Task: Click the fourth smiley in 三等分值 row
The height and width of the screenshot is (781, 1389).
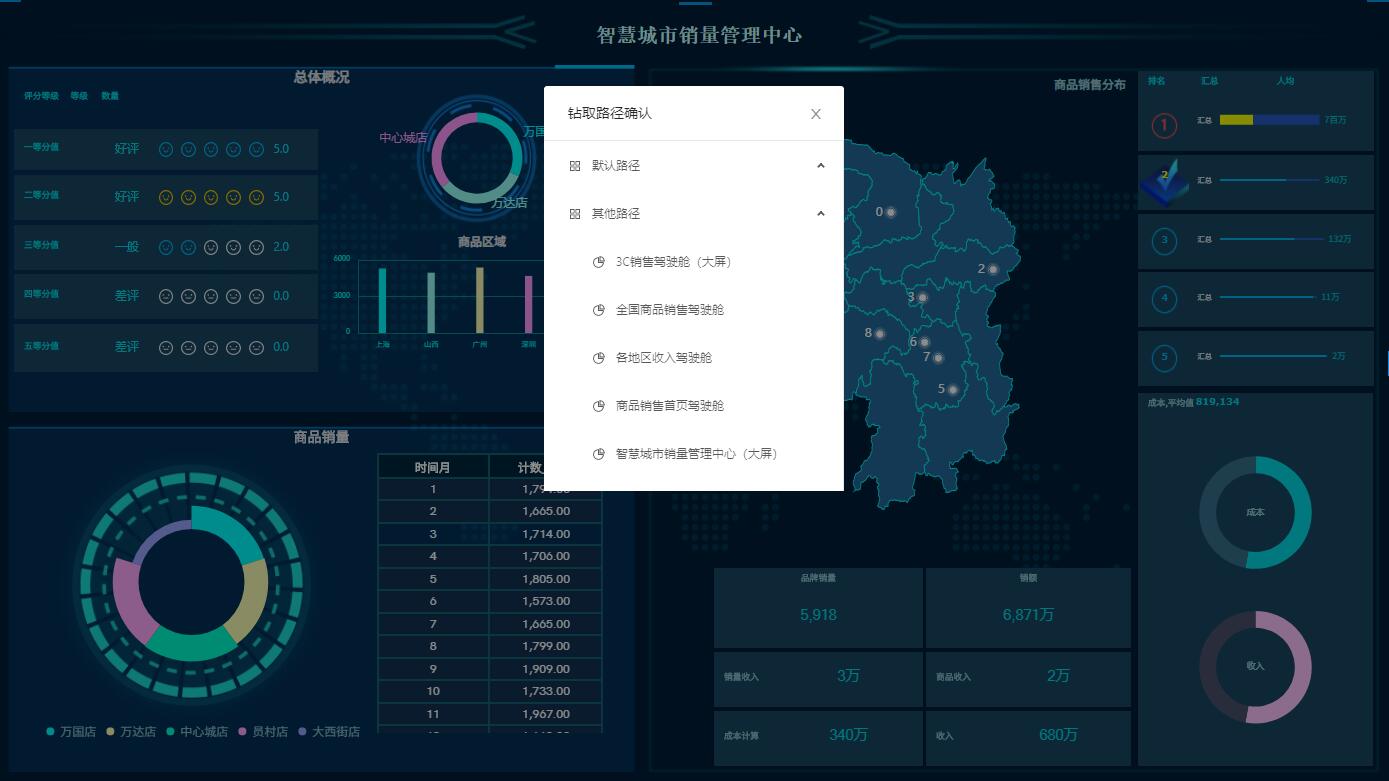Action: point(233,247)
